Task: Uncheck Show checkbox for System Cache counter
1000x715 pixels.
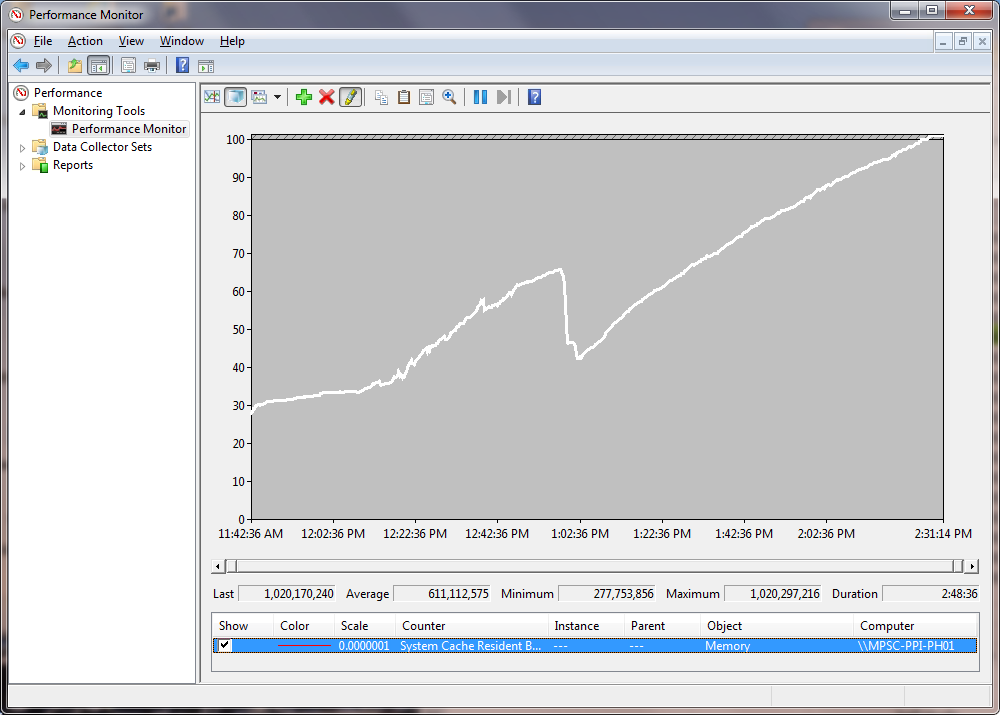Action: (x=225, y=646)
